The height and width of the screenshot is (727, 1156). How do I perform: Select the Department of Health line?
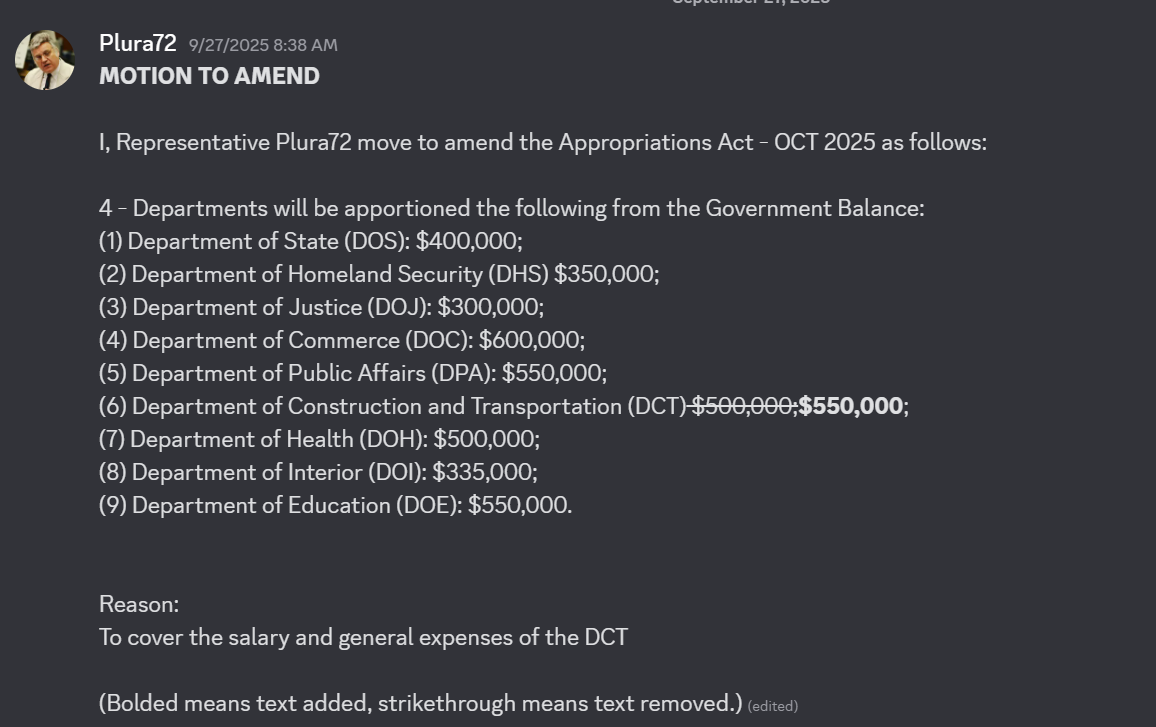tap(319, 439)
